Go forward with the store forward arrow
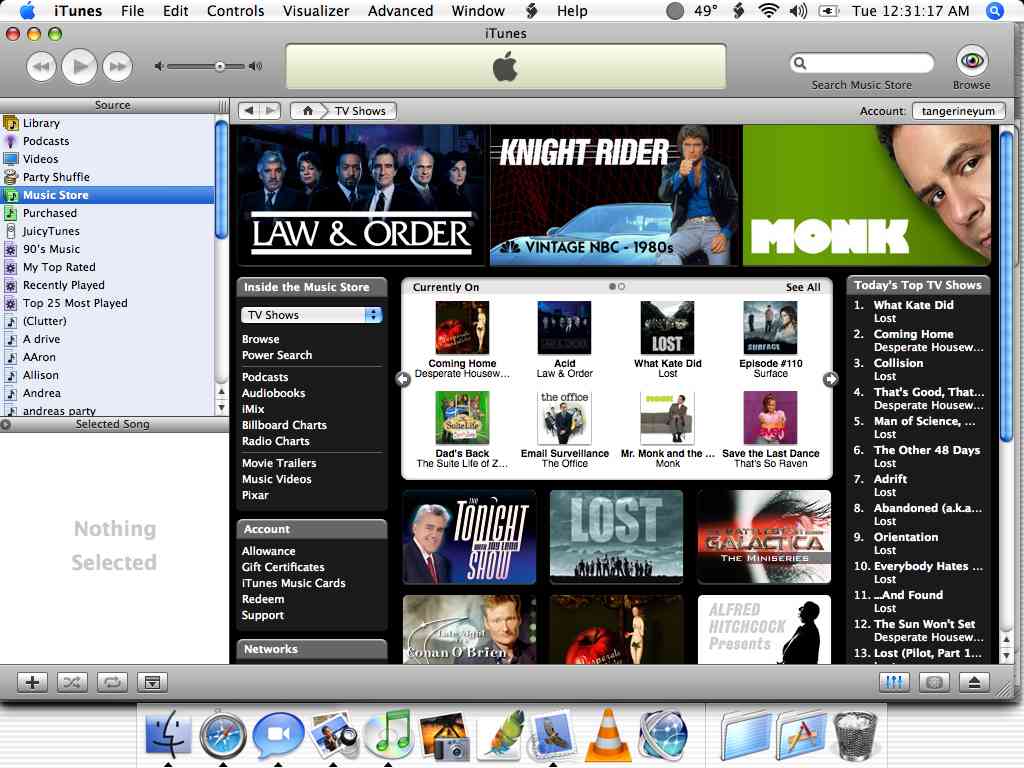This screenshot has width=1024, height=768. pos(270,111)
